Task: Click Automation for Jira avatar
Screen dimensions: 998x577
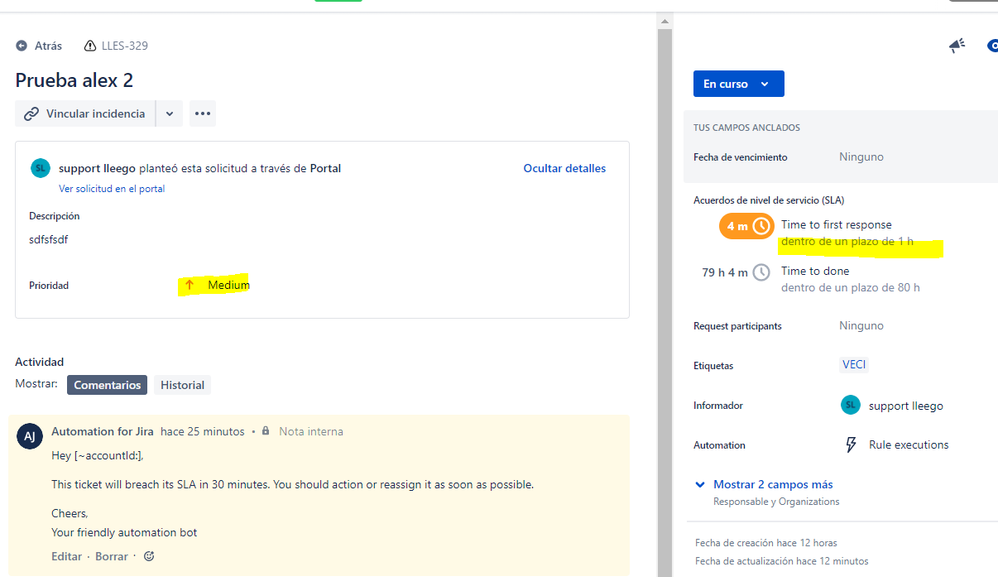Action: [29, 436]
